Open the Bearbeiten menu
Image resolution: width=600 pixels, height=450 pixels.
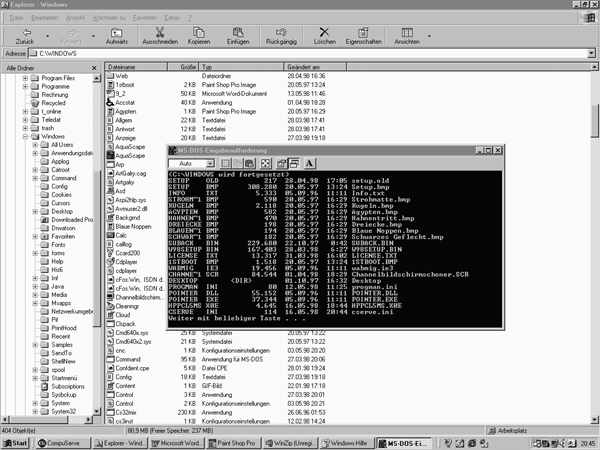49,18
